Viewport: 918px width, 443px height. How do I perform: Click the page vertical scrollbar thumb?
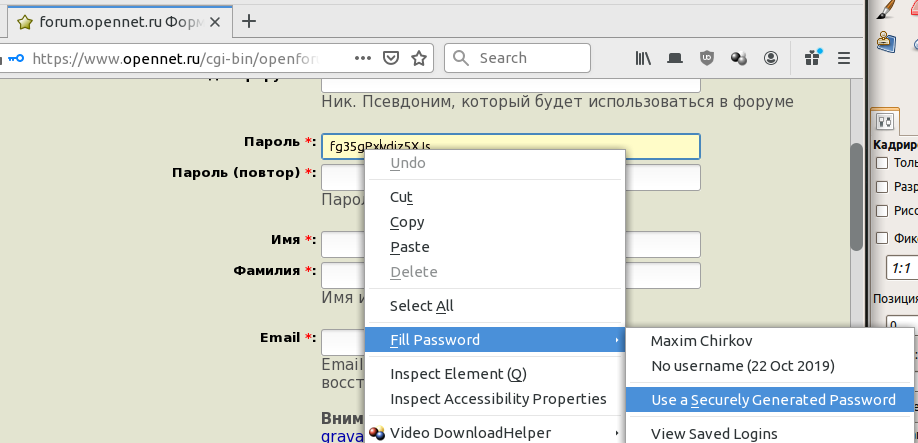pyautogui.click(x=856, y=195)
